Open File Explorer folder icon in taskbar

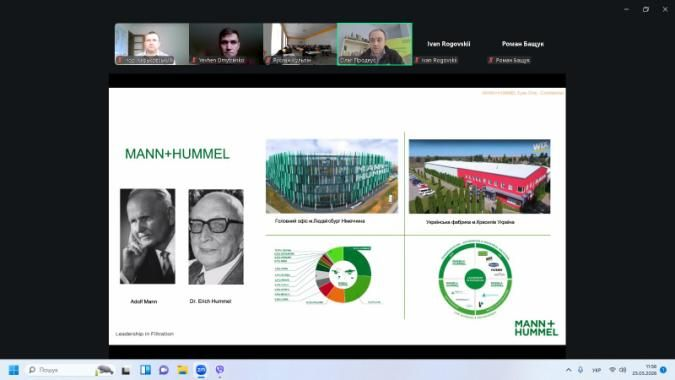coord(183,370)
